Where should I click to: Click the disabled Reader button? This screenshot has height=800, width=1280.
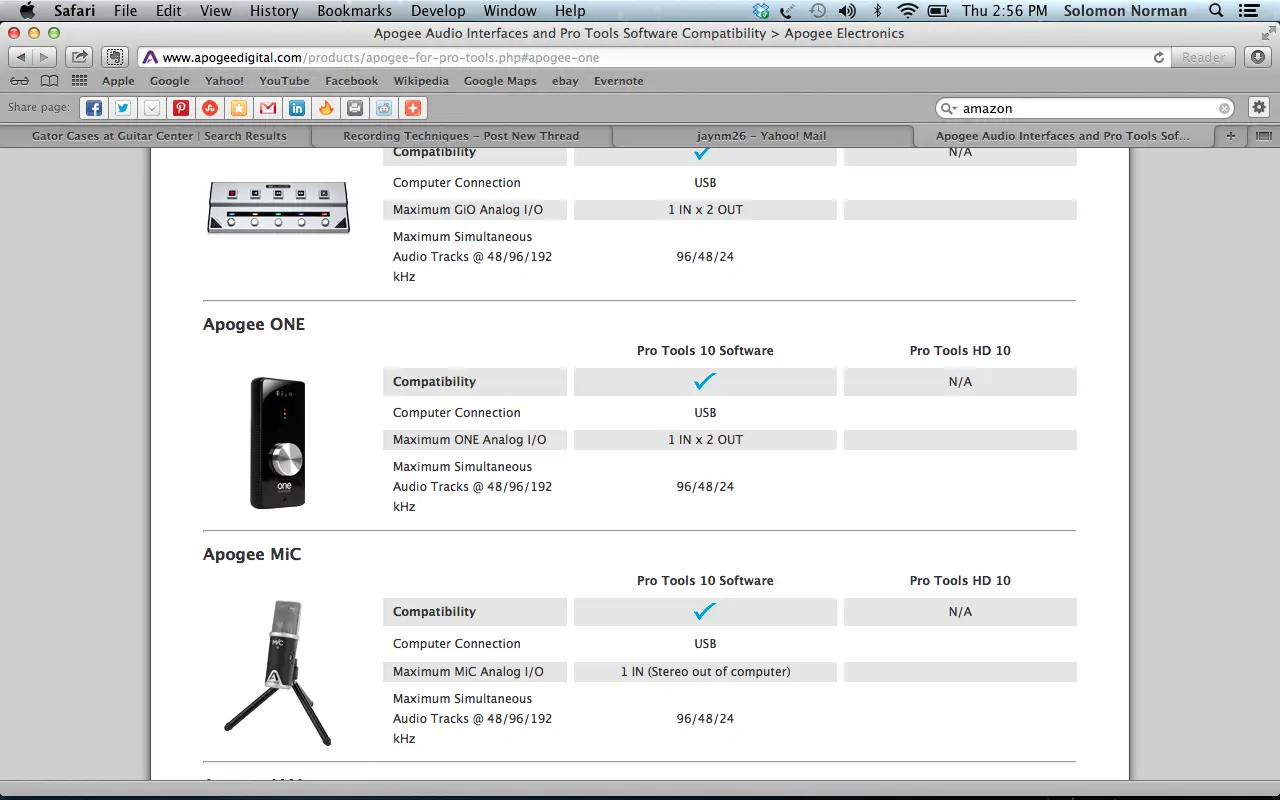click(x=1203, y=57)
